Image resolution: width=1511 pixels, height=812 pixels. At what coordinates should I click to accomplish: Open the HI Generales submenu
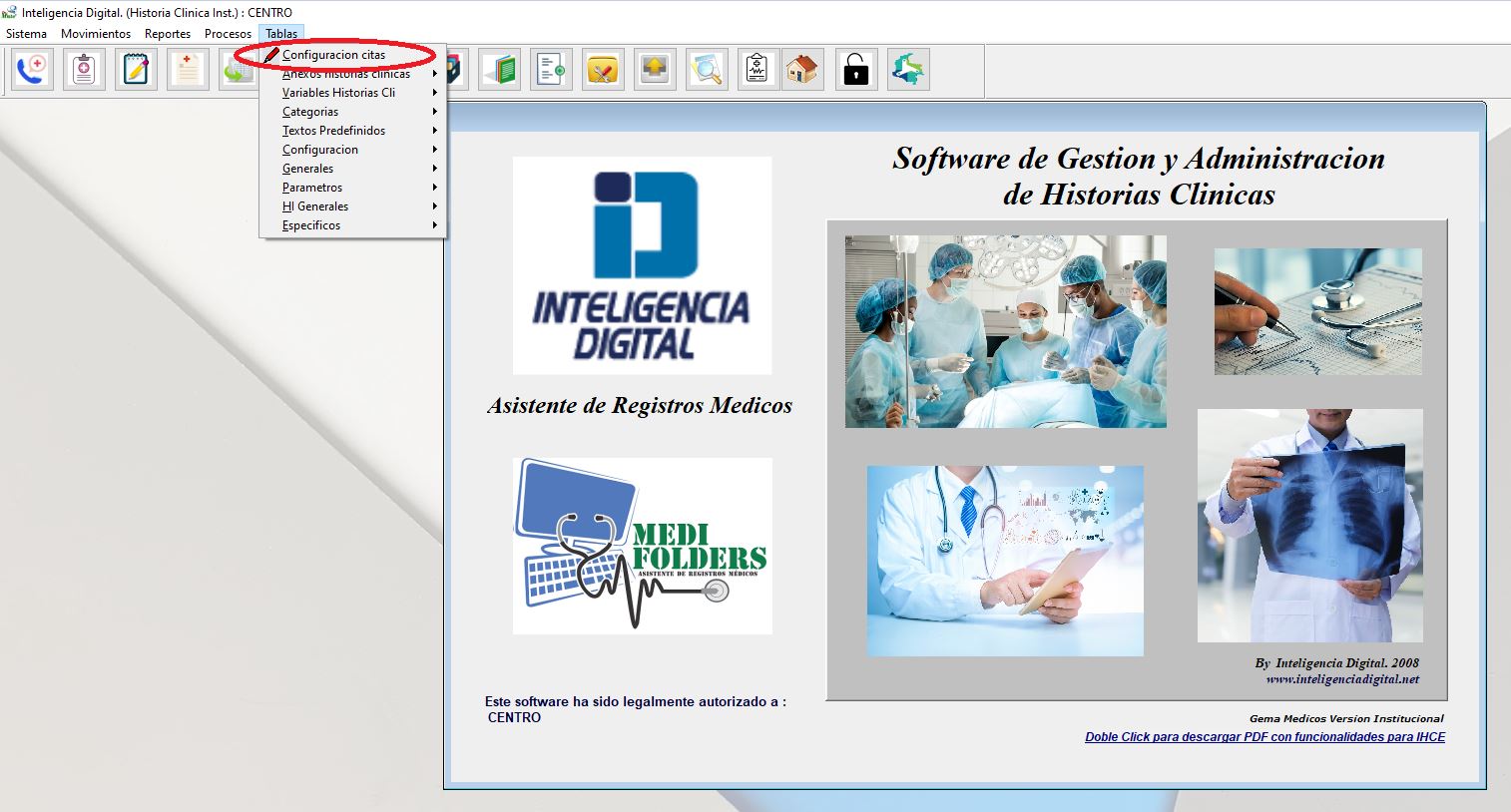(352, 206)
